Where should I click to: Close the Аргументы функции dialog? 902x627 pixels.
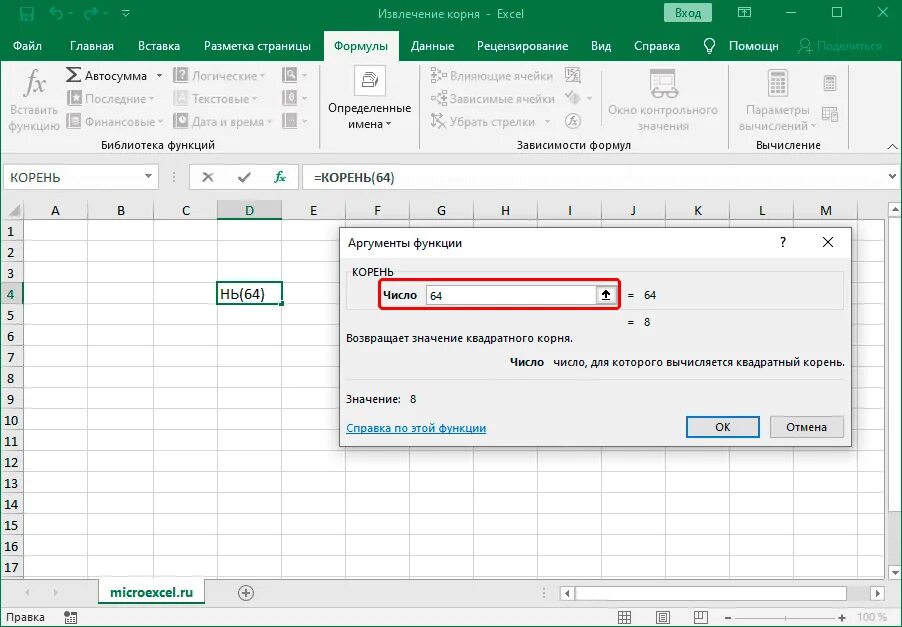828,242
